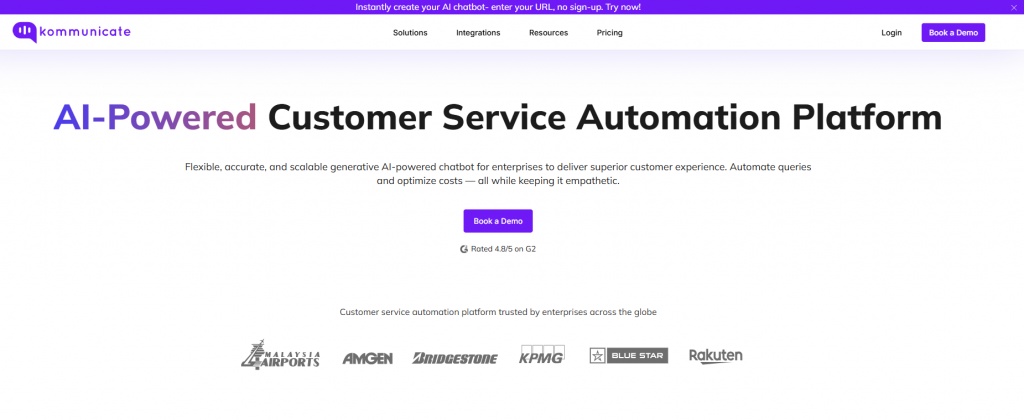The image size is (1024, 420).
Task: Click the Amgen logo
Action: [x=368, y=358]
